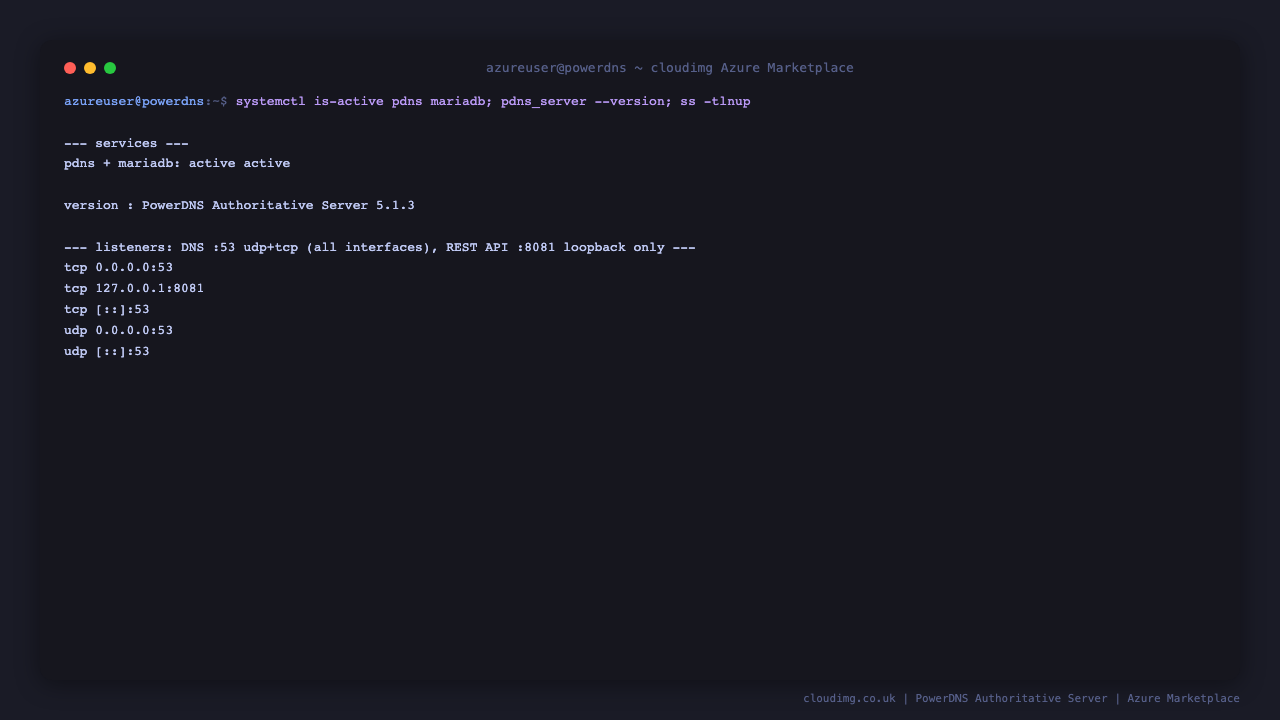Click the 'systemctl is-active pdns mariadb' command text
This screenshot has width=1280, height=720.
pos(360,101)
